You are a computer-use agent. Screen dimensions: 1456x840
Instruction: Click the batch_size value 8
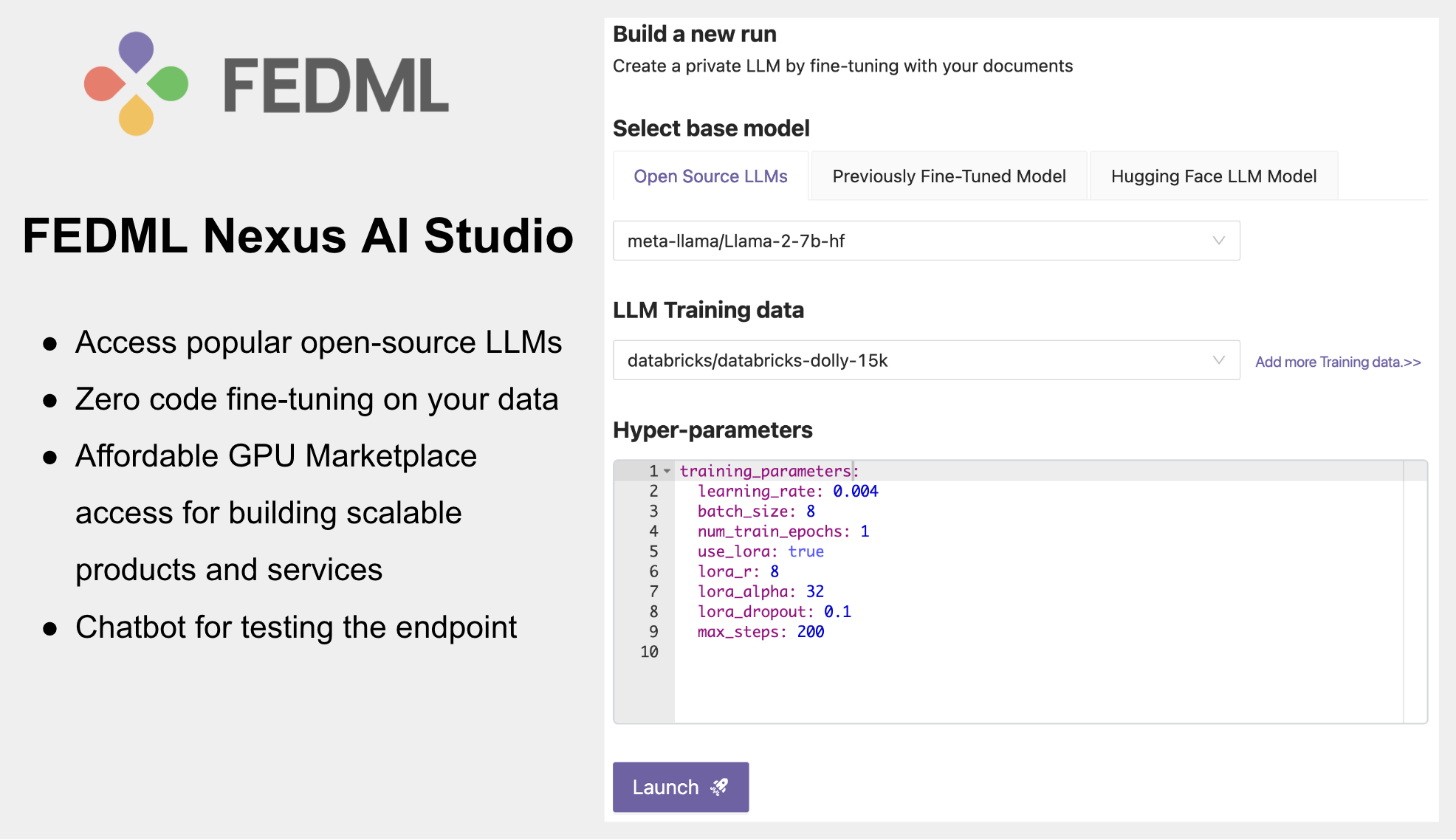coord(811,511)
